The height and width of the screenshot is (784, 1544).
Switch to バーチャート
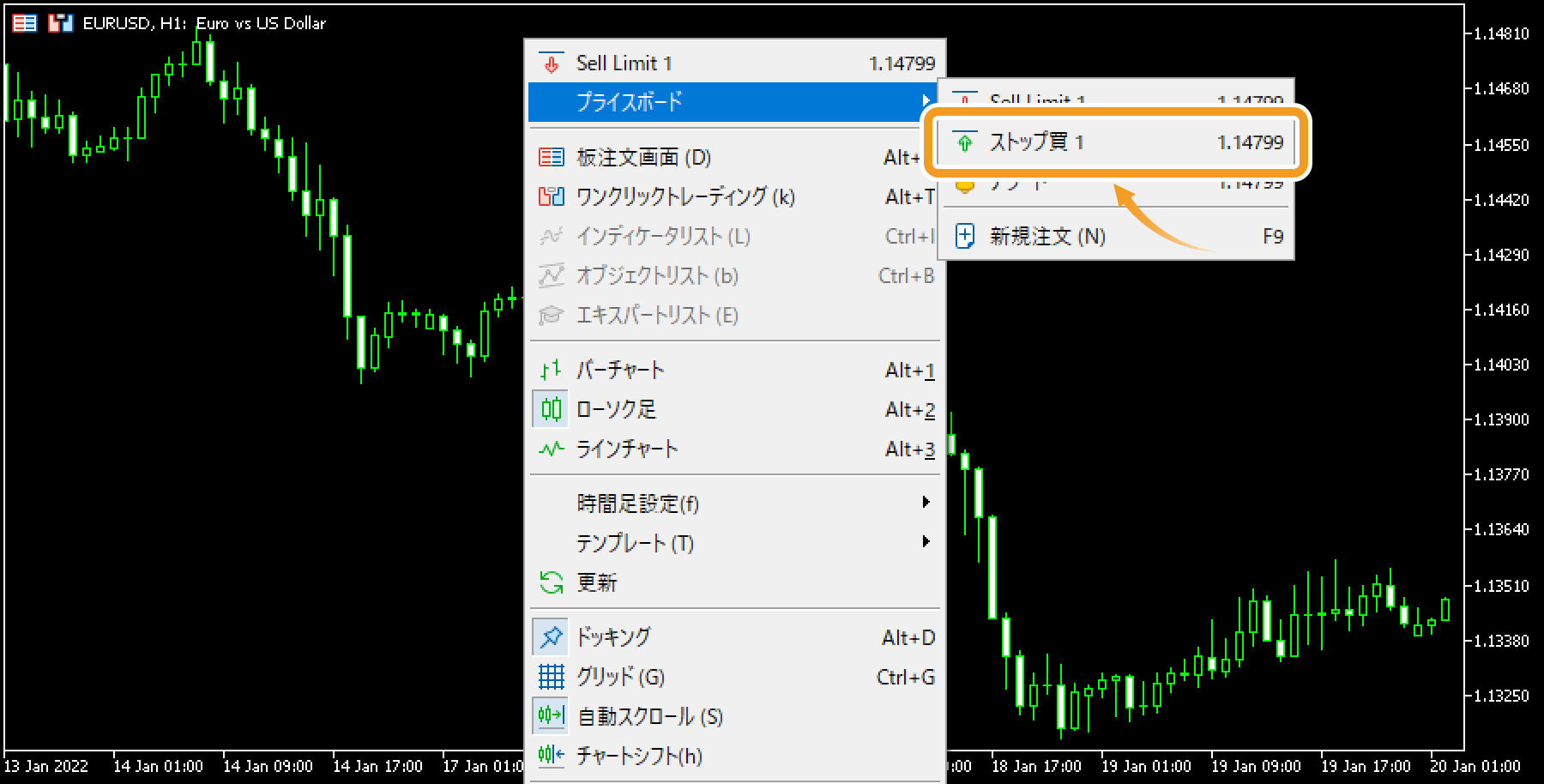(735, 370)
